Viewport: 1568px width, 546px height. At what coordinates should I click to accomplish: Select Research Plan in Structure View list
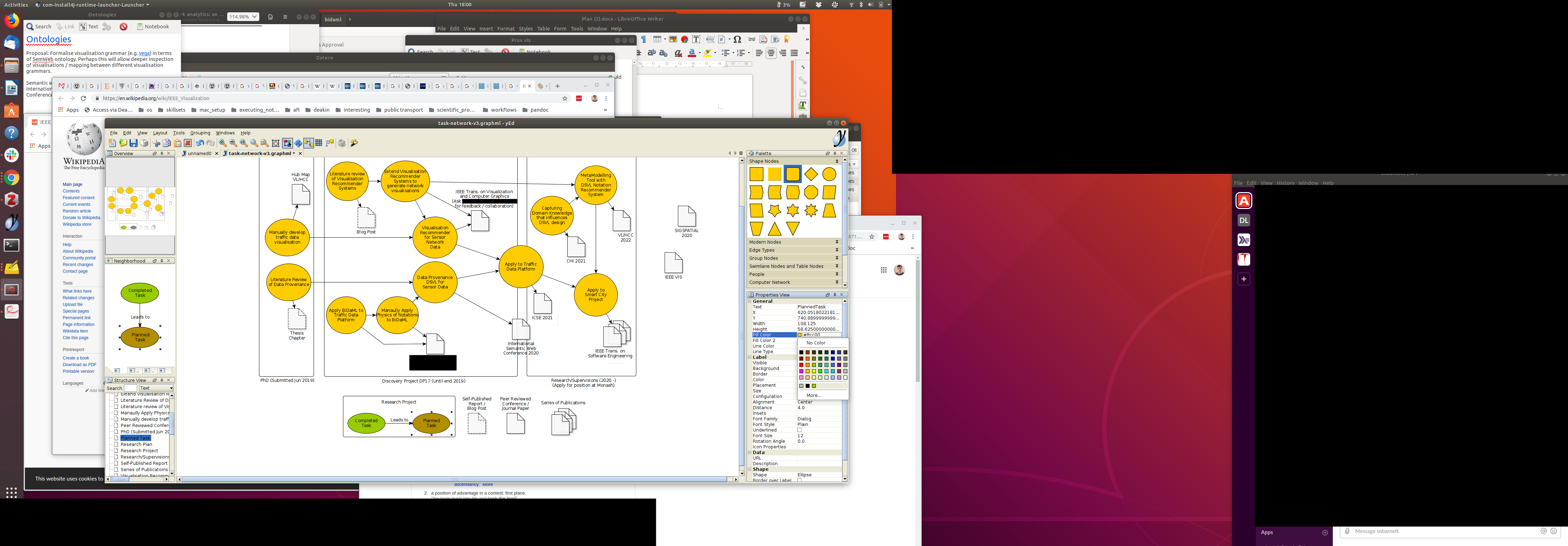136,444
